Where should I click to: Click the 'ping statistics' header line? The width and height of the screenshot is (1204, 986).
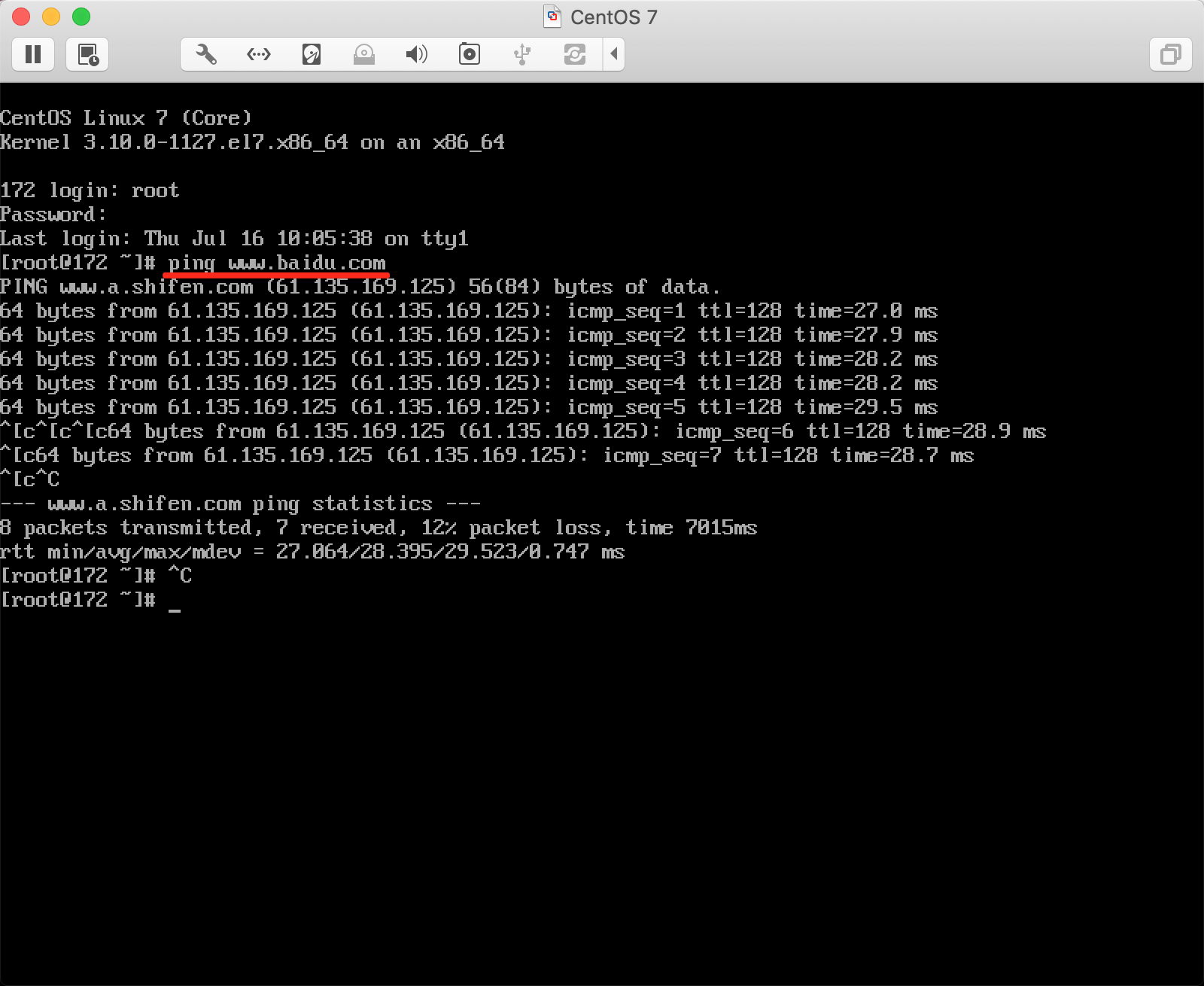(240, 504)
